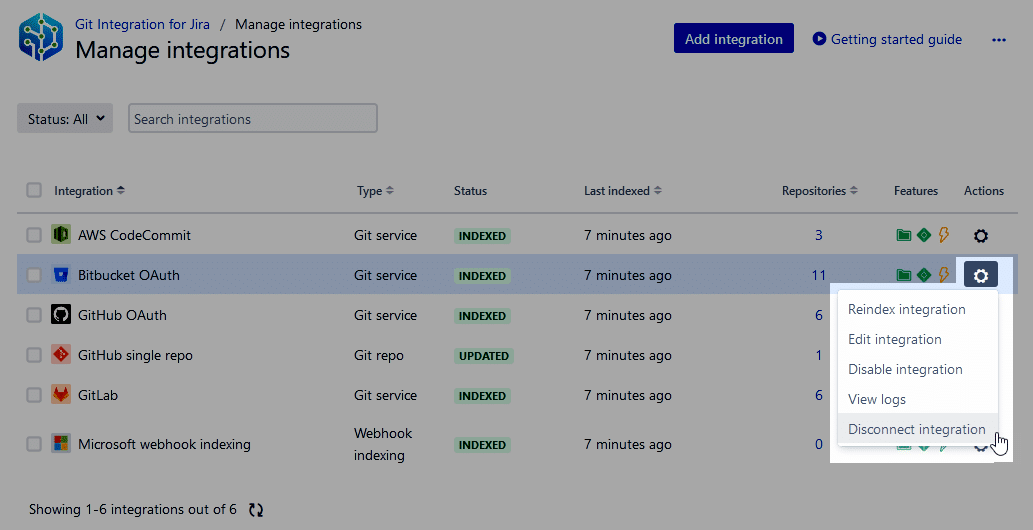Click Bitbucket OAuth green diamond feature icon
The width and height of the screenshot is (1033, 530).
tap(924, 275)
